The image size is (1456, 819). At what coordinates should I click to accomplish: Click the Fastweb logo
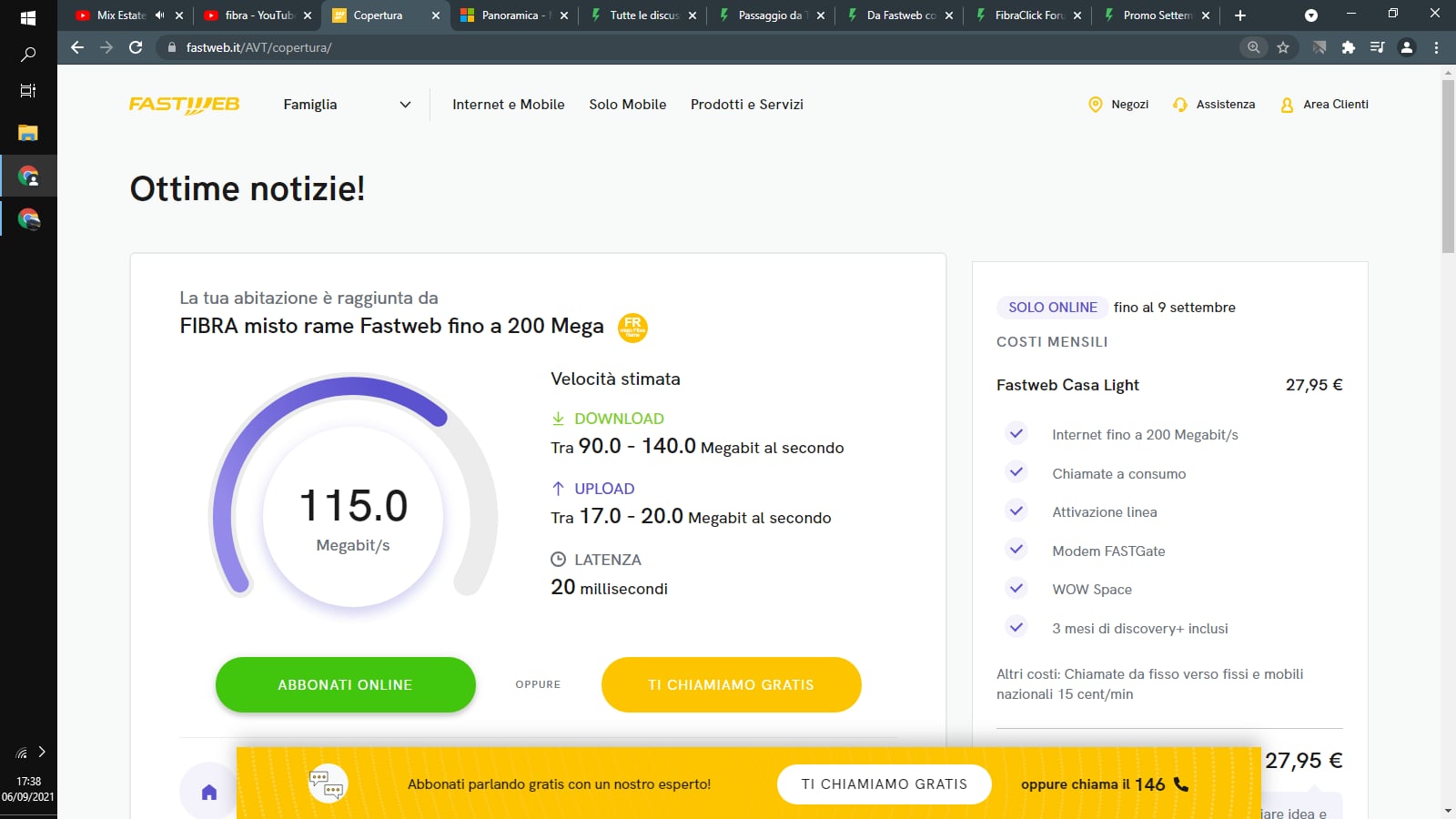pos(184,105)
